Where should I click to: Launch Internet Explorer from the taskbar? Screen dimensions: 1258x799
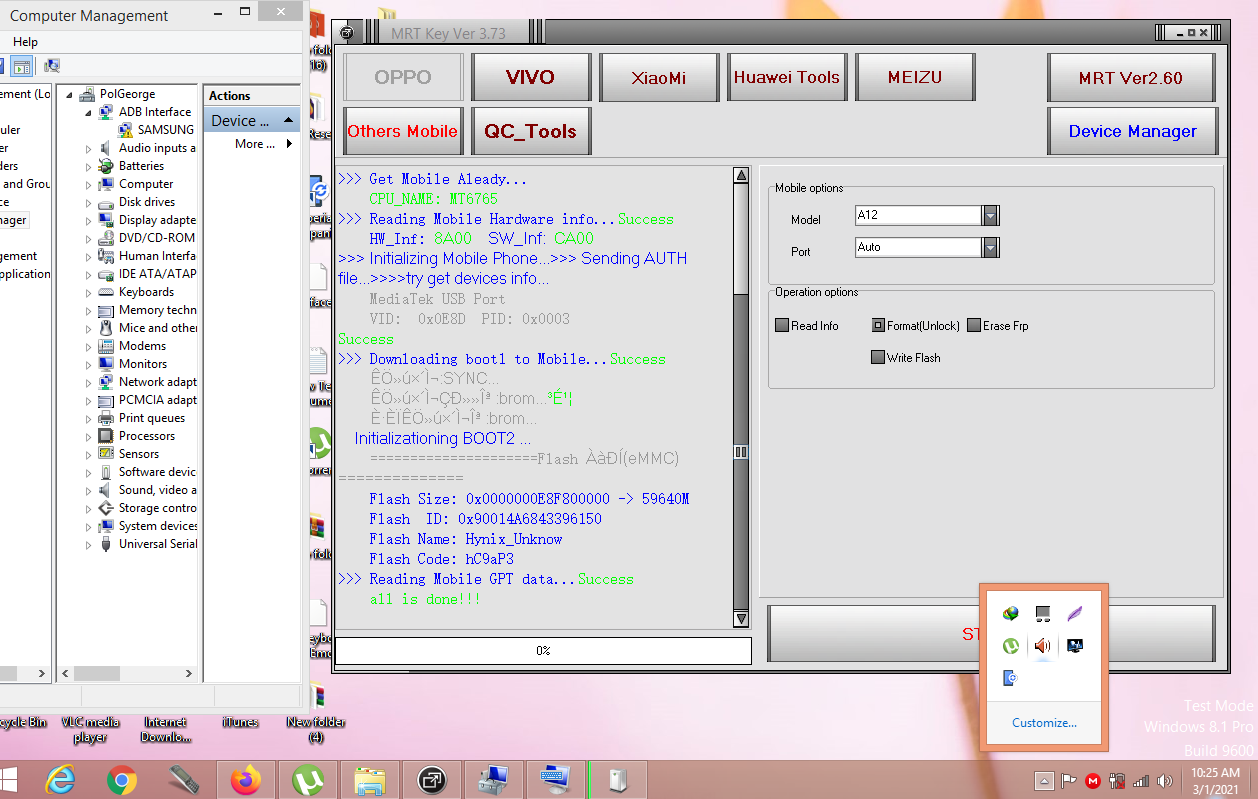[x=60, y=779]
